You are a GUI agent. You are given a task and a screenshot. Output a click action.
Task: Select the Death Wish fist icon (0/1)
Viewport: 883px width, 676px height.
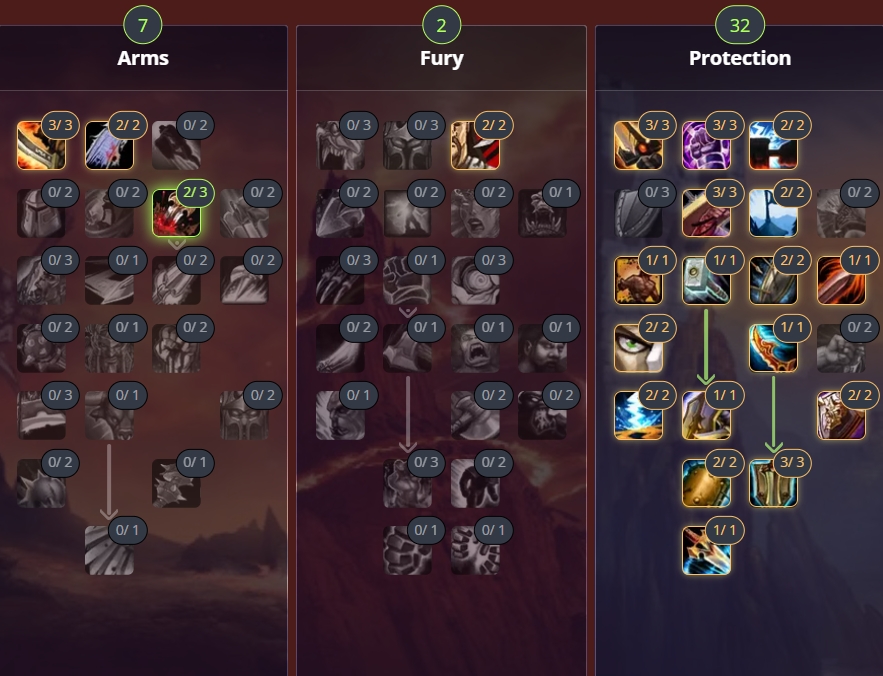coord(408,281)
